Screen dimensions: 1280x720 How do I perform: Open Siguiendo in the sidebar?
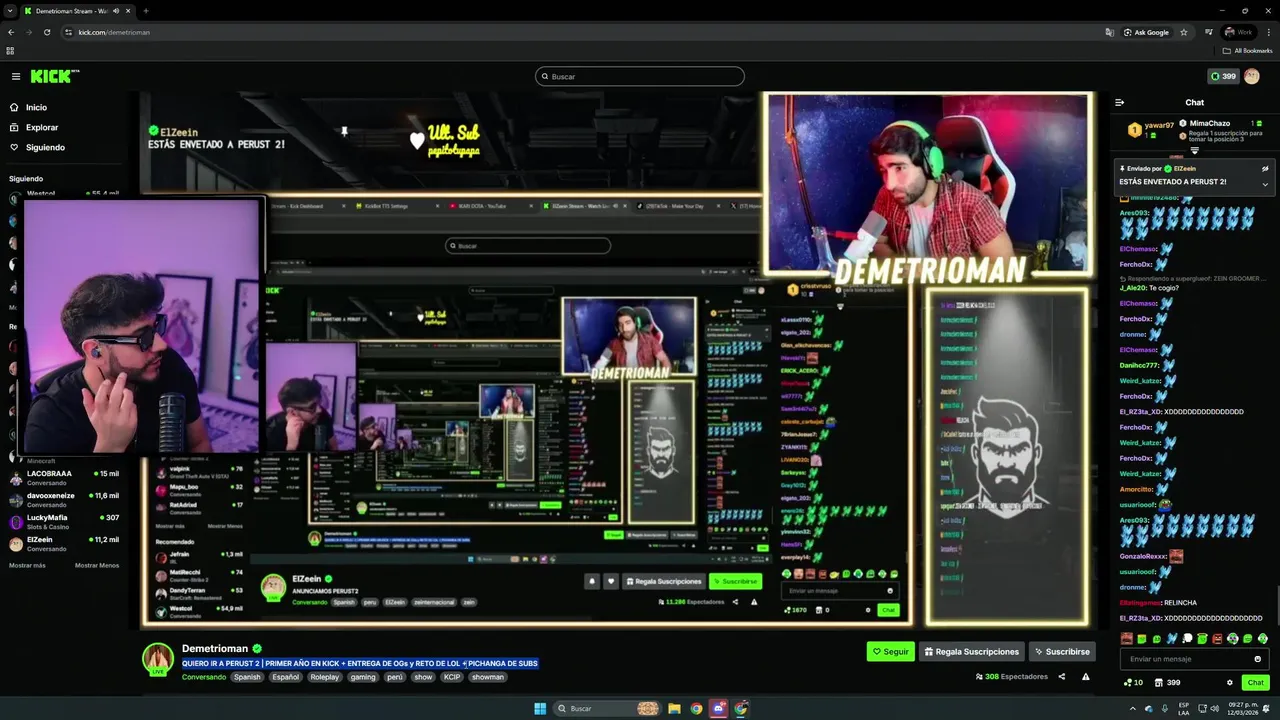45,147
